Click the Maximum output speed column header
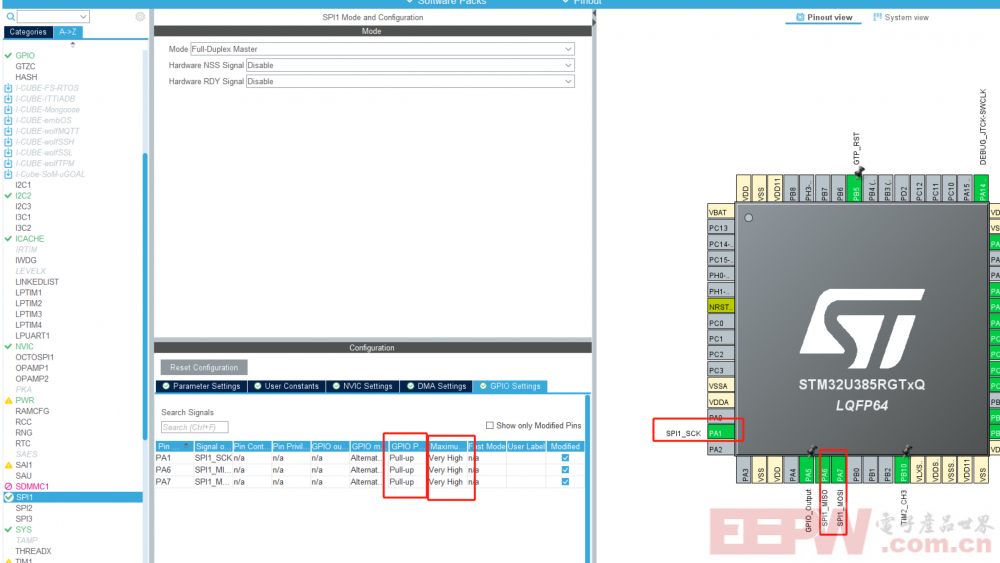 point(448,446)
